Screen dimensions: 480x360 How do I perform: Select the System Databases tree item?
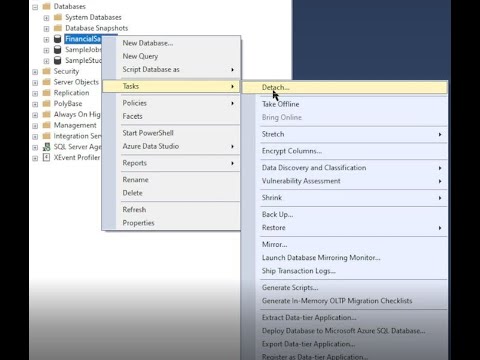click(93, 17)
